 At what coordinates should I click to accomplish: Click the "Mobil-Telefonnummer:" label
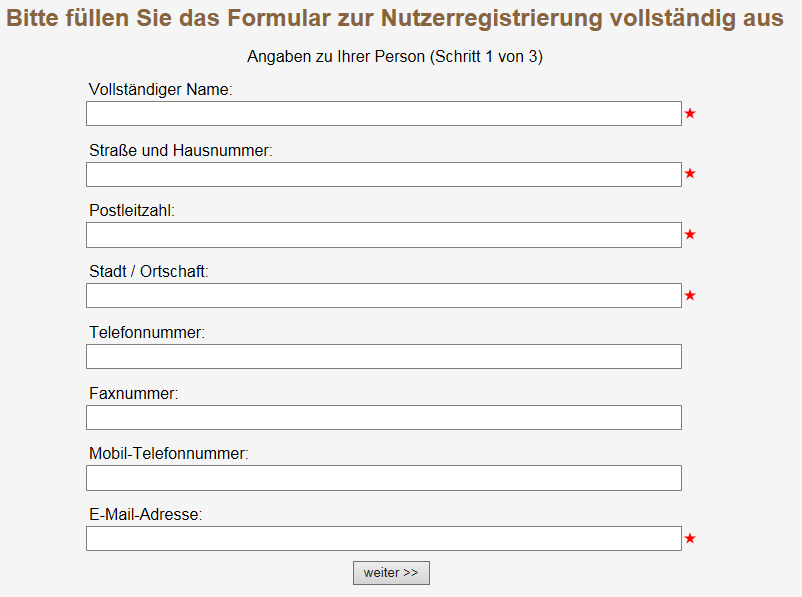[168, 454]
